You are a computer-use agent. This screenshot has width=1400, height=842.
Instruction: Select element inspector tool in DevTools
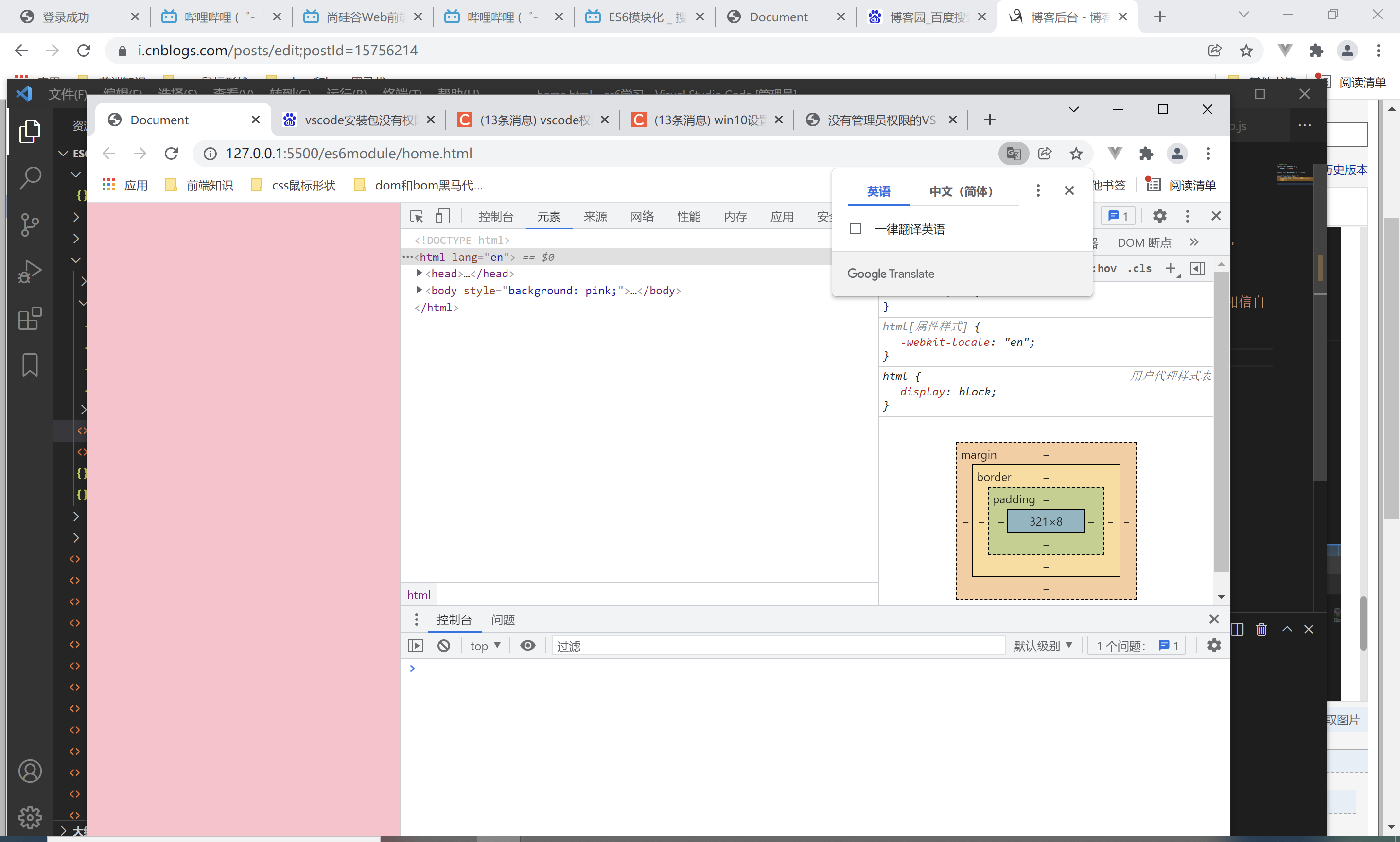coord(417,216)
